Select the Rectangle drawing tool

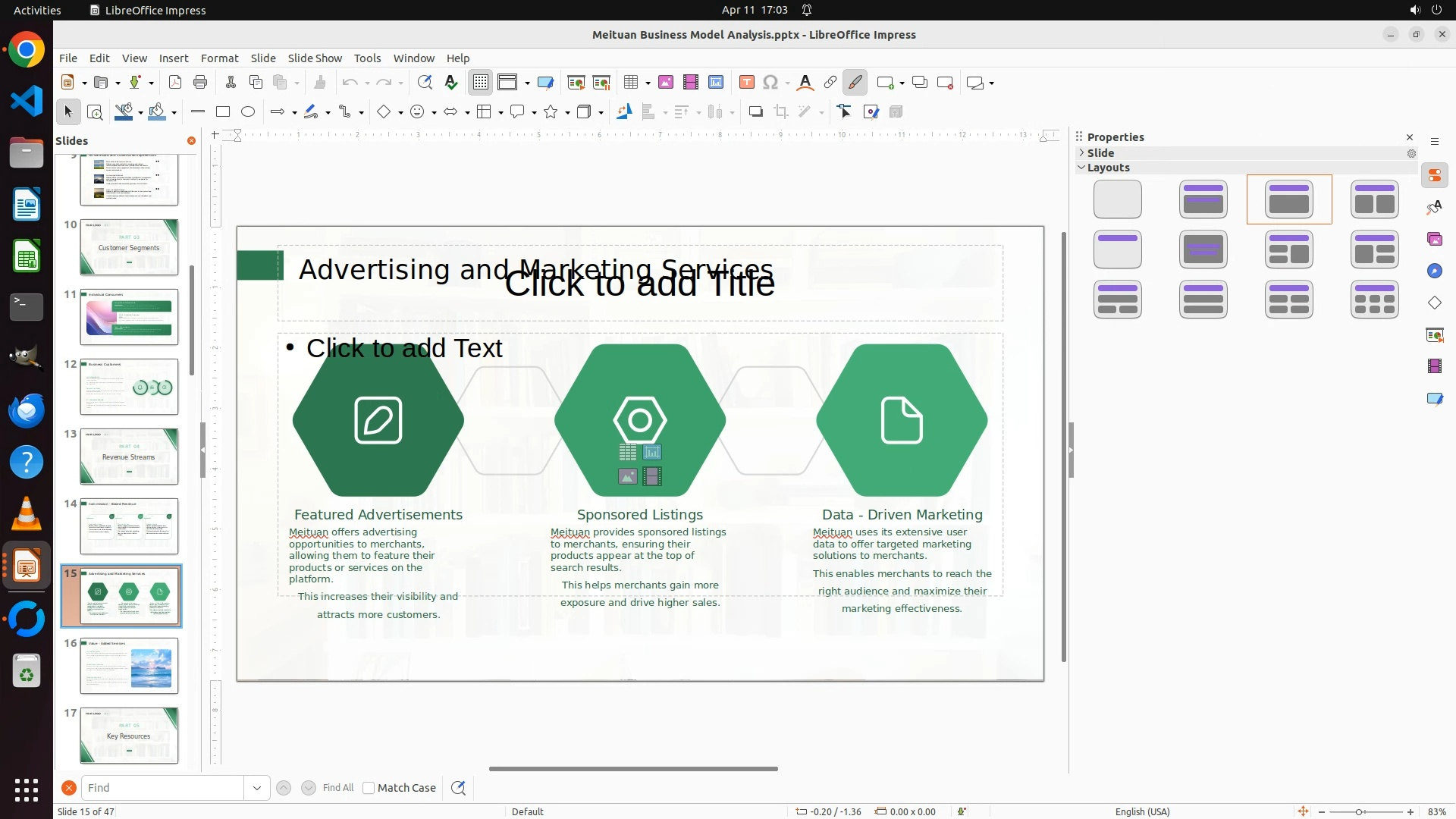pos(223,112)
